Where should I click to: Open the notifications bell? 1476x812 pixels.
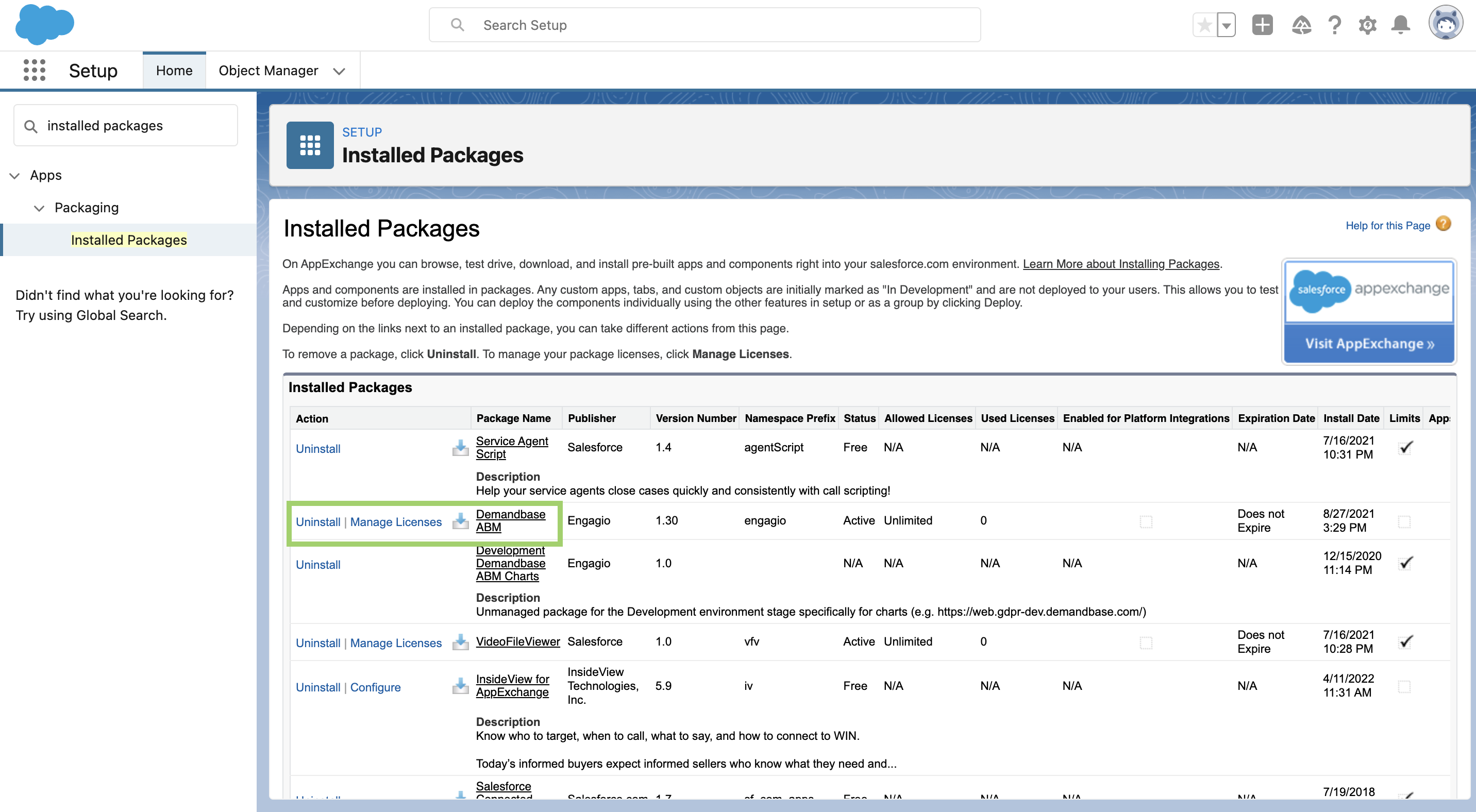point(1400,25)
